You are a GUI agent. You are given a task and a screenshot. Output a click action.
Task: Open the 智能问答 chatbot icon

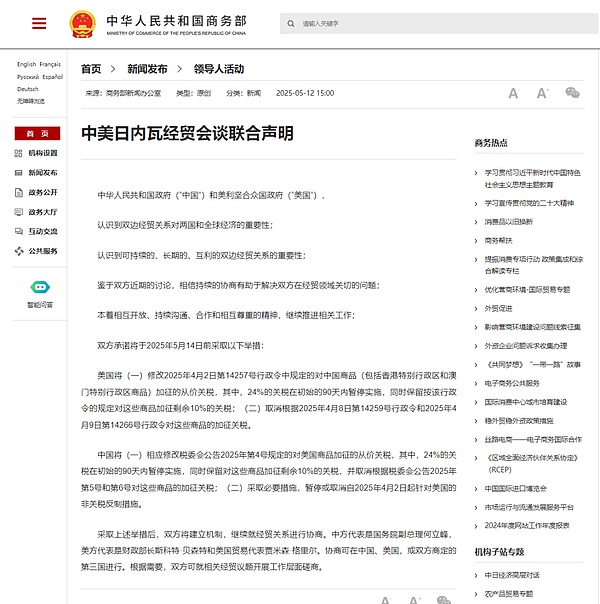(x=39, y=287)
